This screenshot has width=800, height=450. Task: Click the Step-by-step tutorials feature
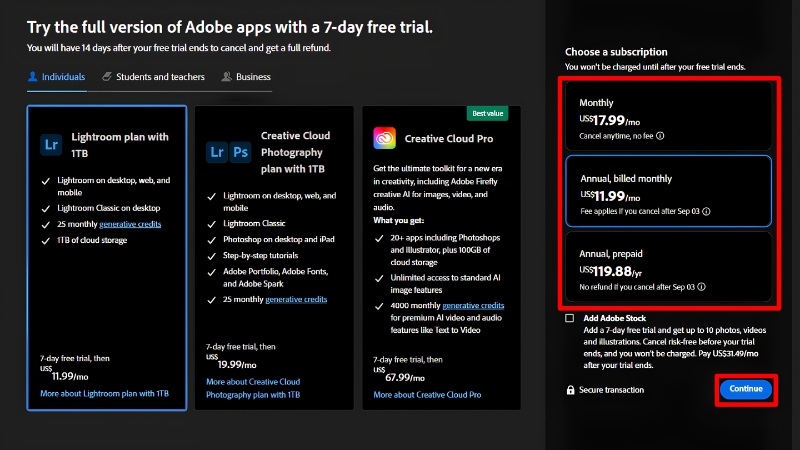(260, 256)
